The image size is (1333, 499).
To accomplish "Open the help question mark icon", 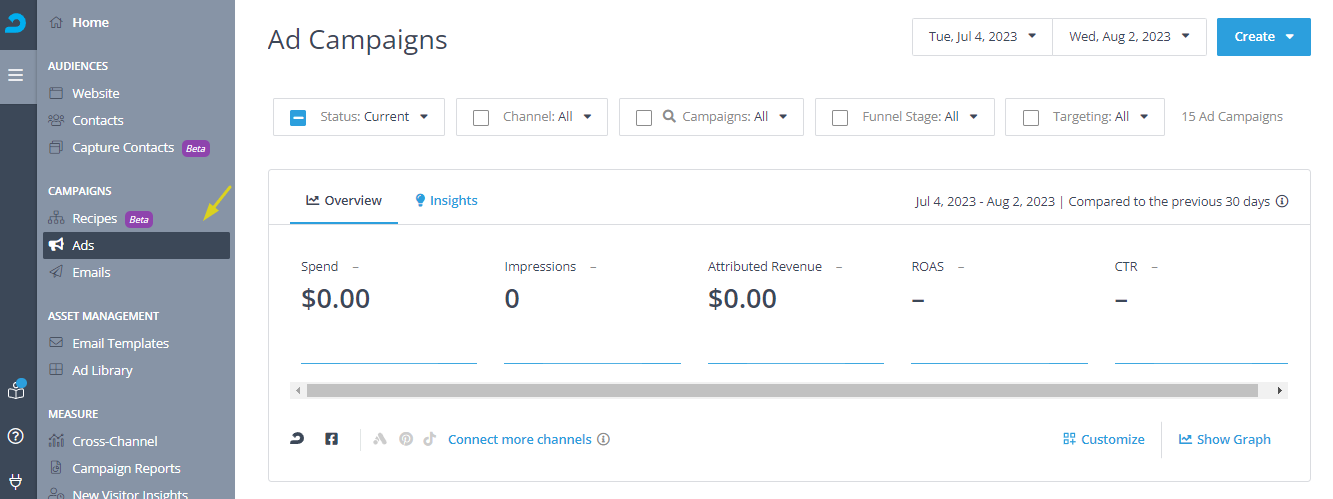I will [x=16, y=436].
